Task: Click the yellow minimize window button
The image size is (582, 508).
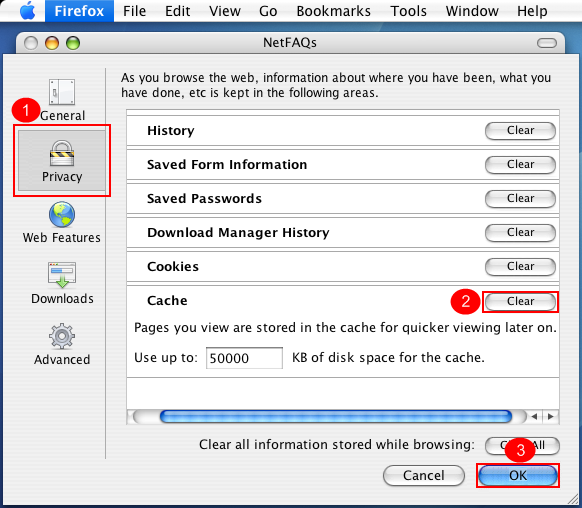Action: coord(52,43)
